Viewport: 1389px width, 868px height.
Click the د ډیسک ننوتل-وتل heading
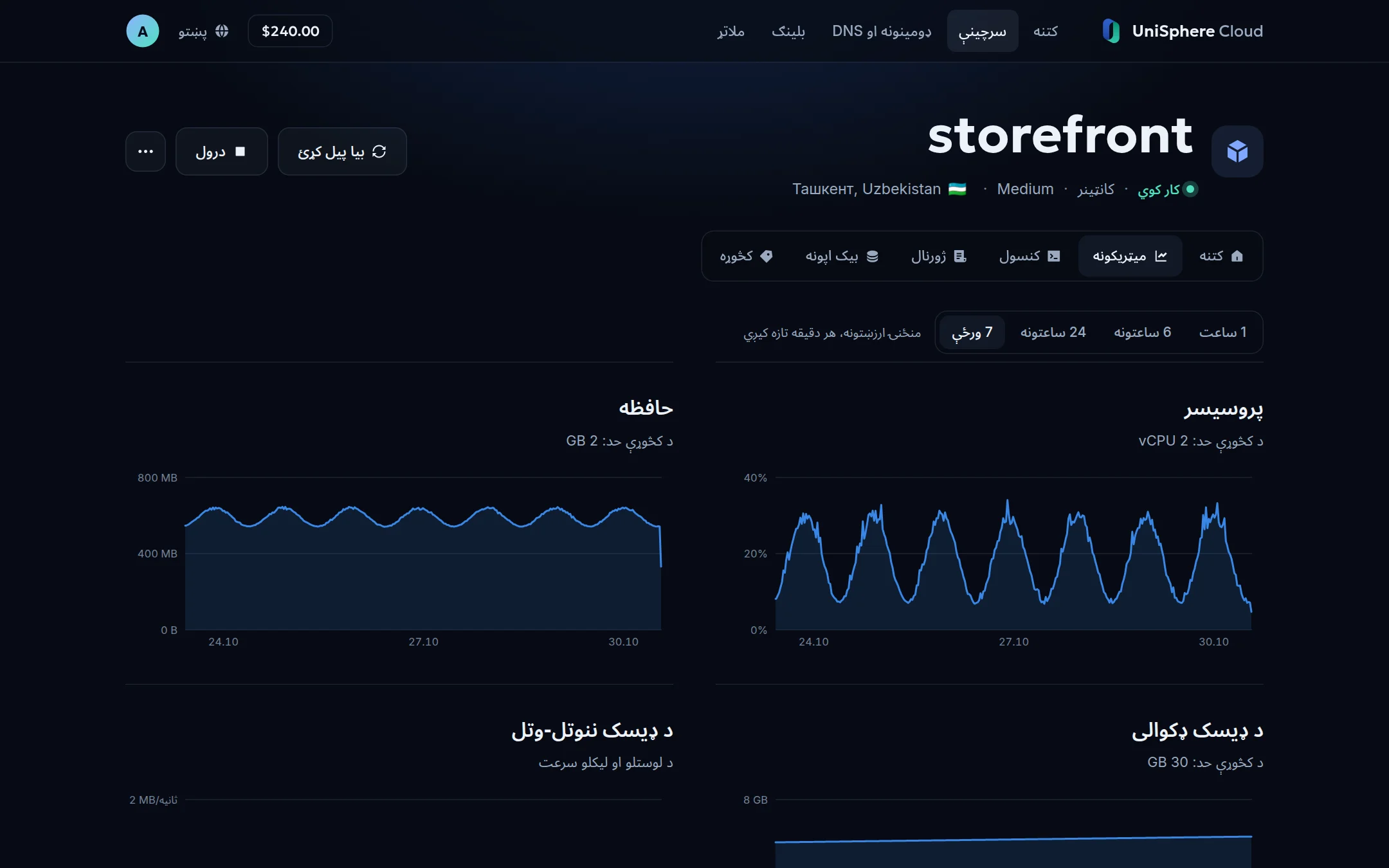point(592,730)
